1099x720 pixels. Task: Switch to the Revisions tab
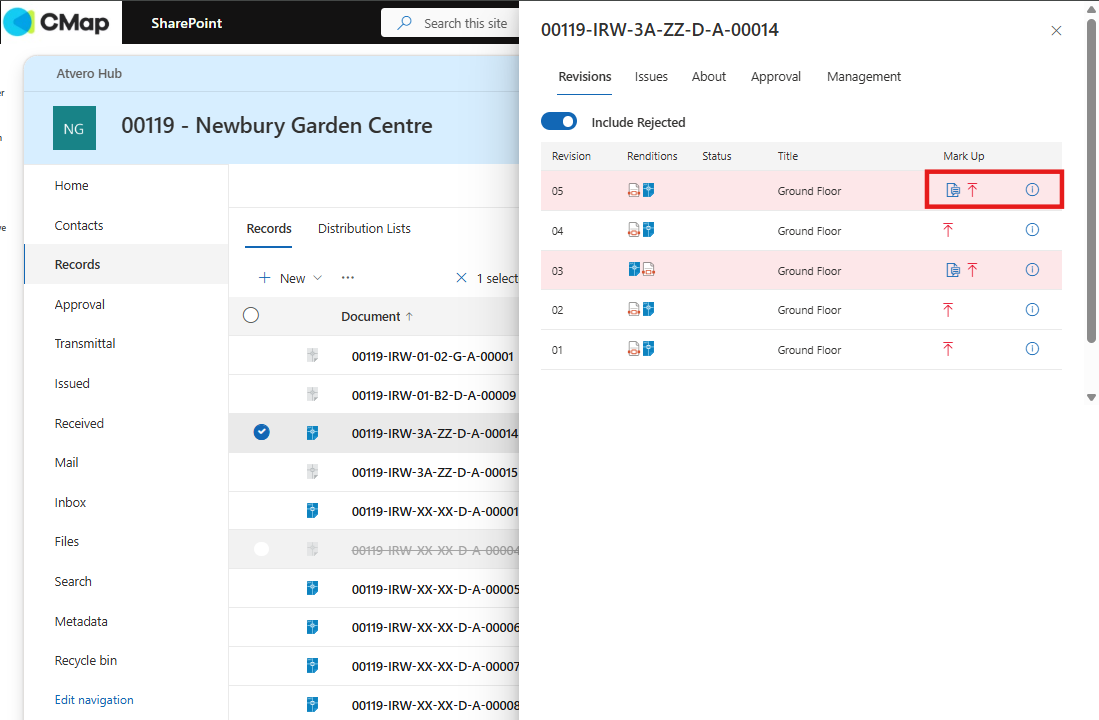[585, 76]
